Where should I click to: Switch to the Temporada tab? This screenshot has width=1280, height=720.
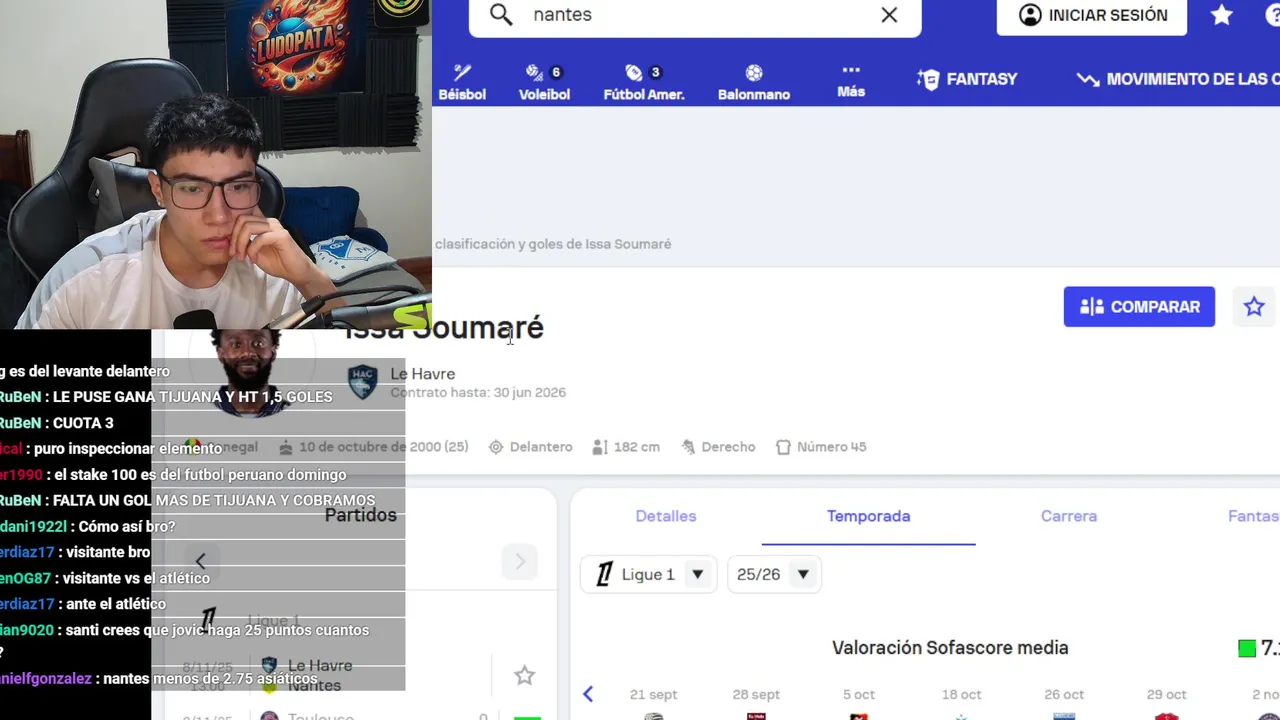click(x=868, y=516)
